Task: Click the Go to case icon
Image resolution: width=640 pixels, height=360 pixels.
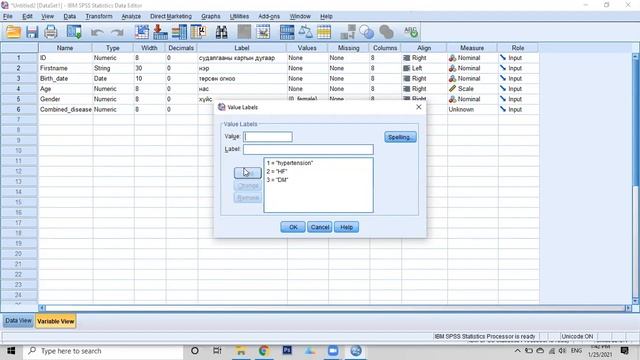Action: pyautogui.click(x=142, y=32)
